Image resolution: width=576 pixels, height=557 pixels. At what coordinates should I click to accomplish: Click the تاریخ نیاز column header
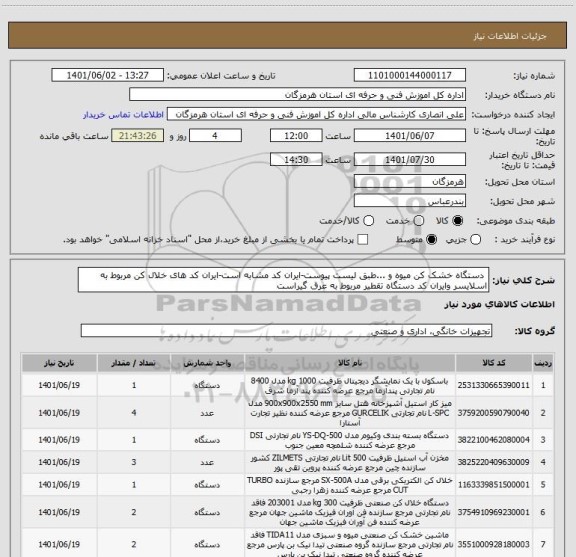pyautogui.click(x=59, y=363)
